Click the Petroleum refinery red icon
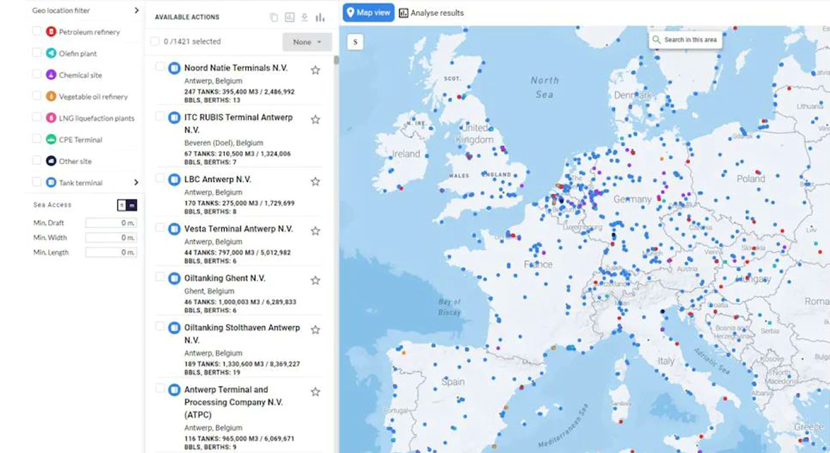Viewport: 830px width, 453px height. [x=51, y=32]
